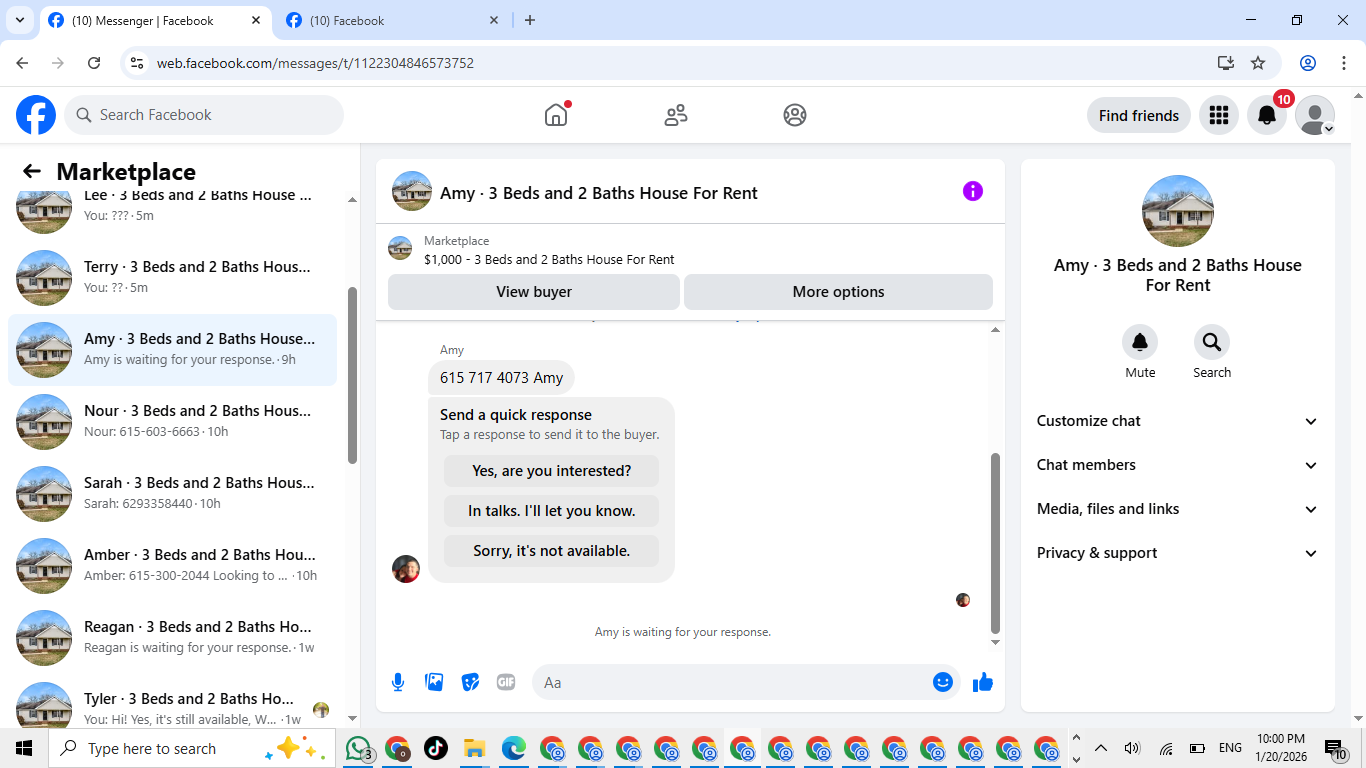
Task: Expand Media, files and links section
Action: tap(1178, 509)
